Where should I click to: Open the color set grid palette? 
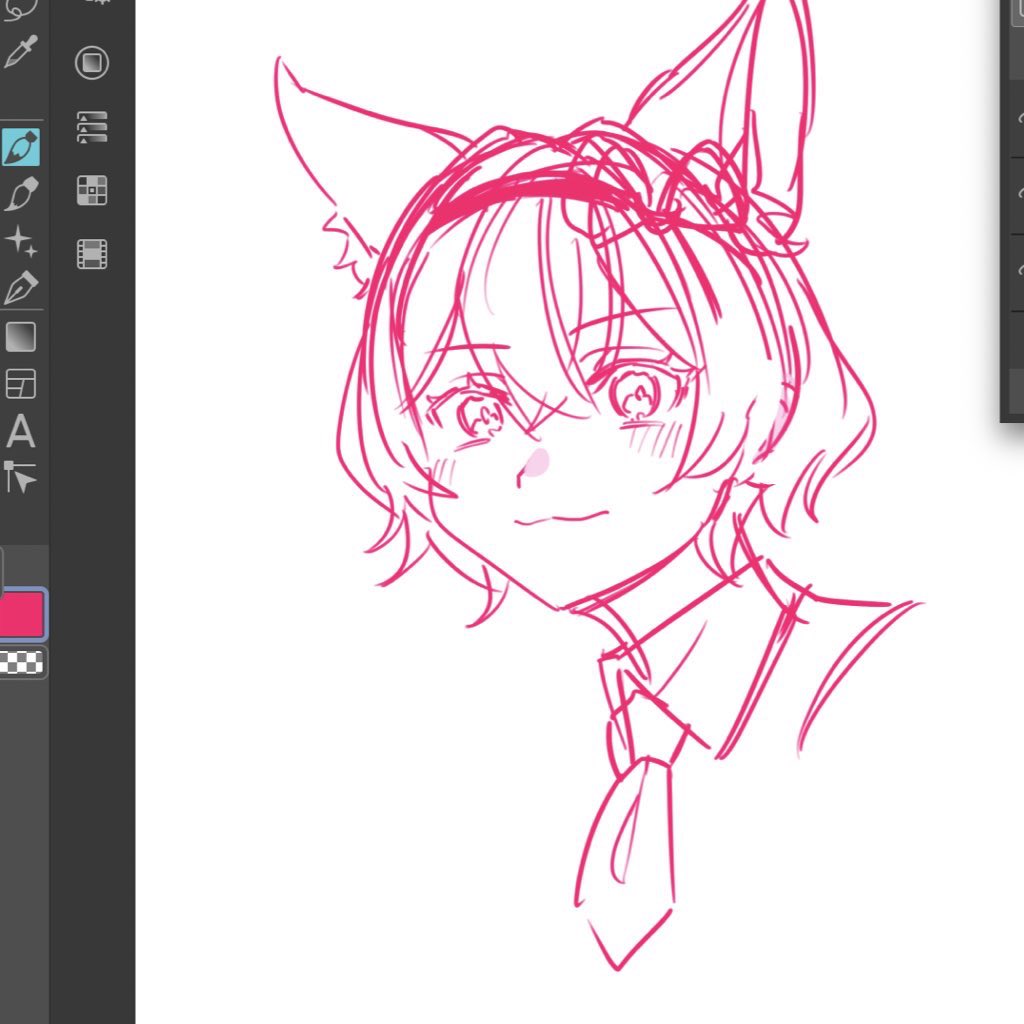tap(92, 191)
